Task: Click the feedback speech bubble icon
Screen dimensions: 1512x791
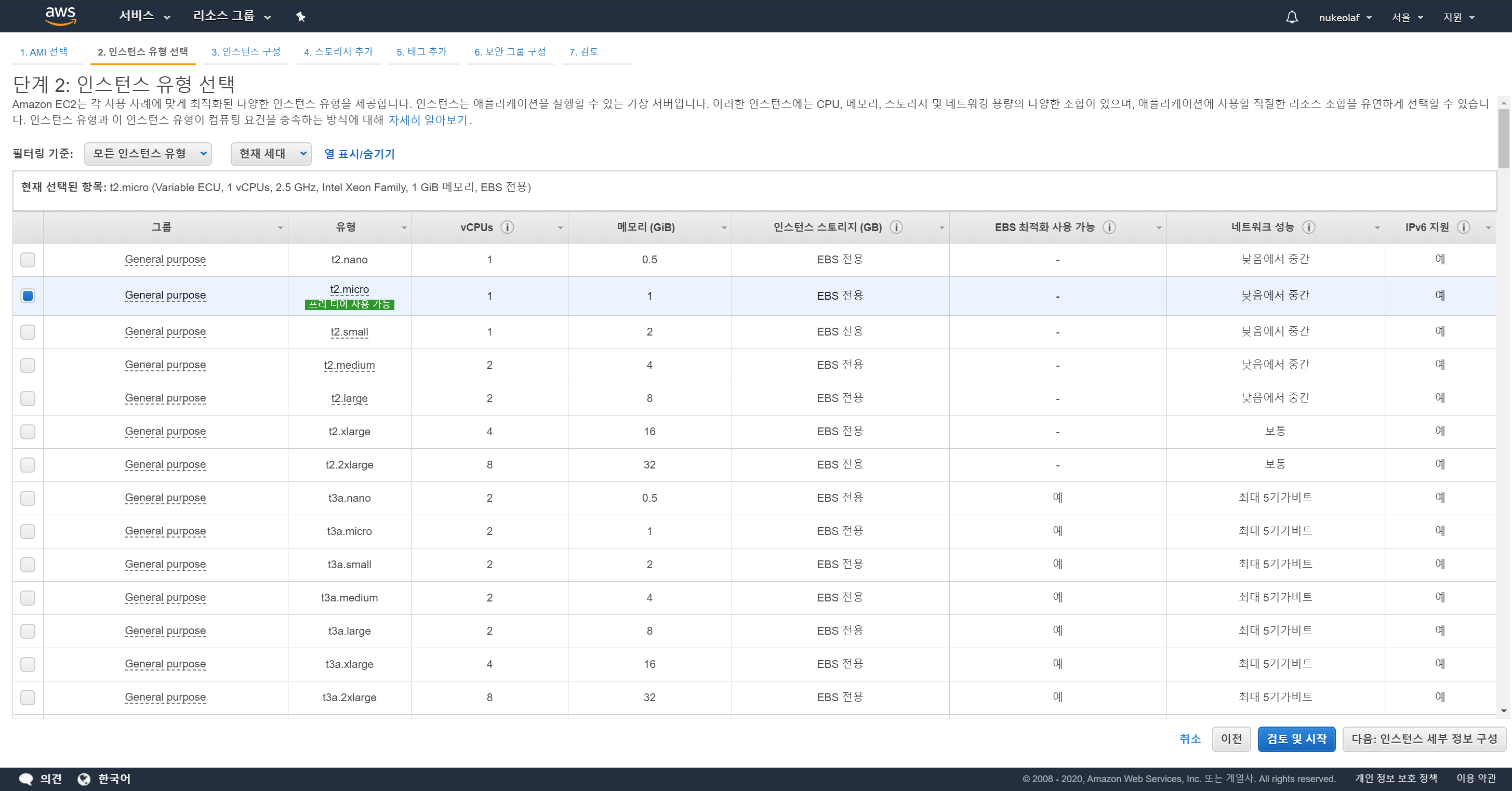Action: (x=26, y=779)
